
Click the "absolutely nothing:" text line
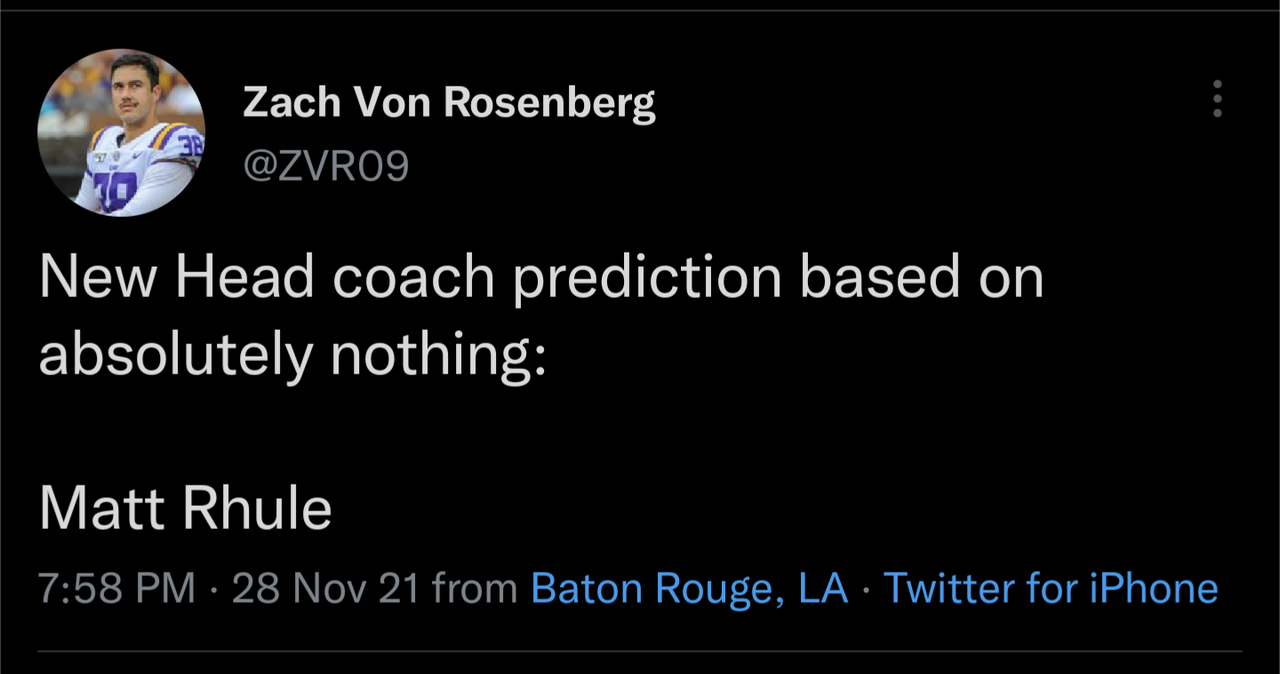click(x=293, y=354)
